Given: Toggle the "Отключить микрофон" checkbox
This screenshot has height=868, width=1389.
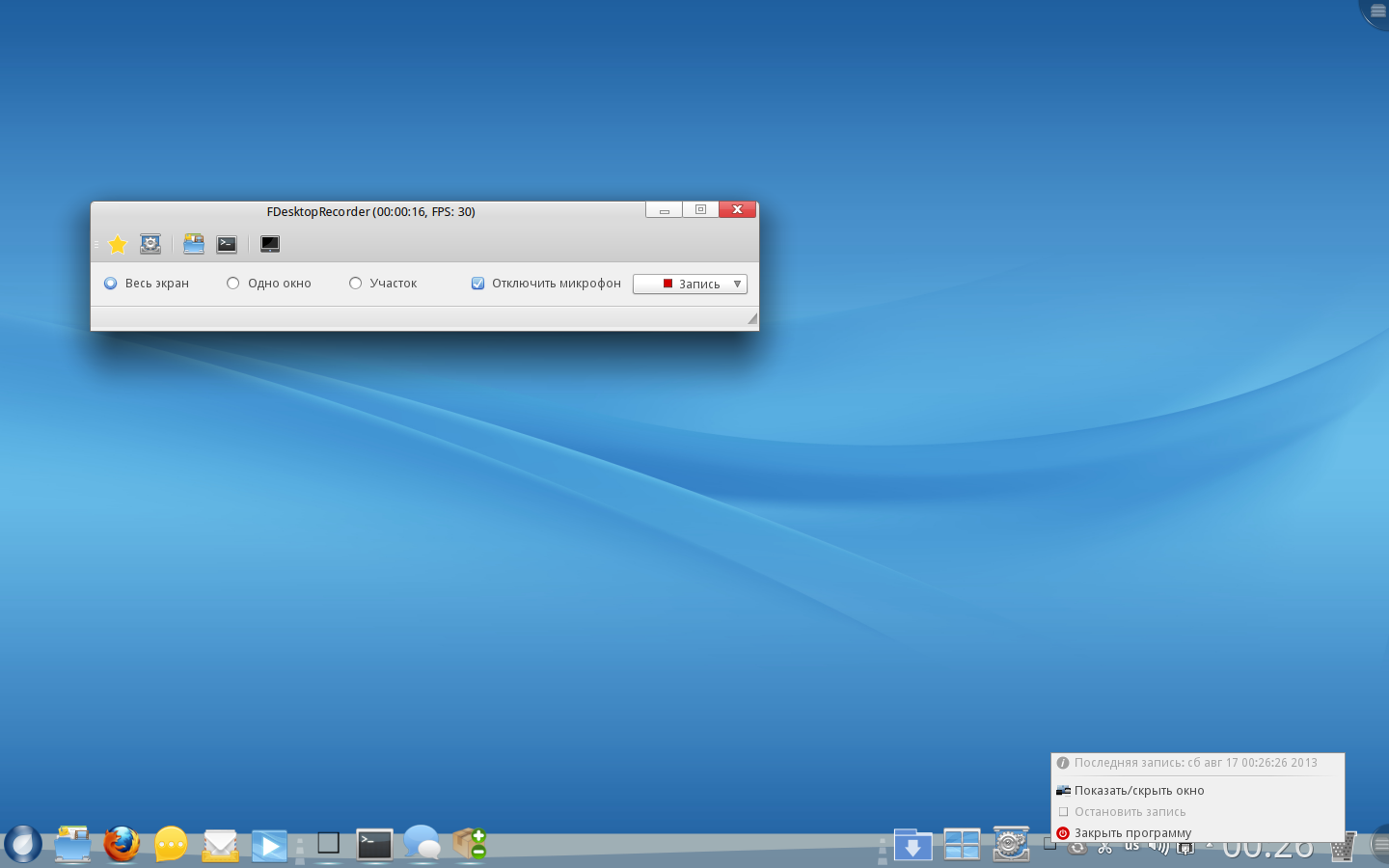Looking at the screenshot, I should click(x=477, y=284).
